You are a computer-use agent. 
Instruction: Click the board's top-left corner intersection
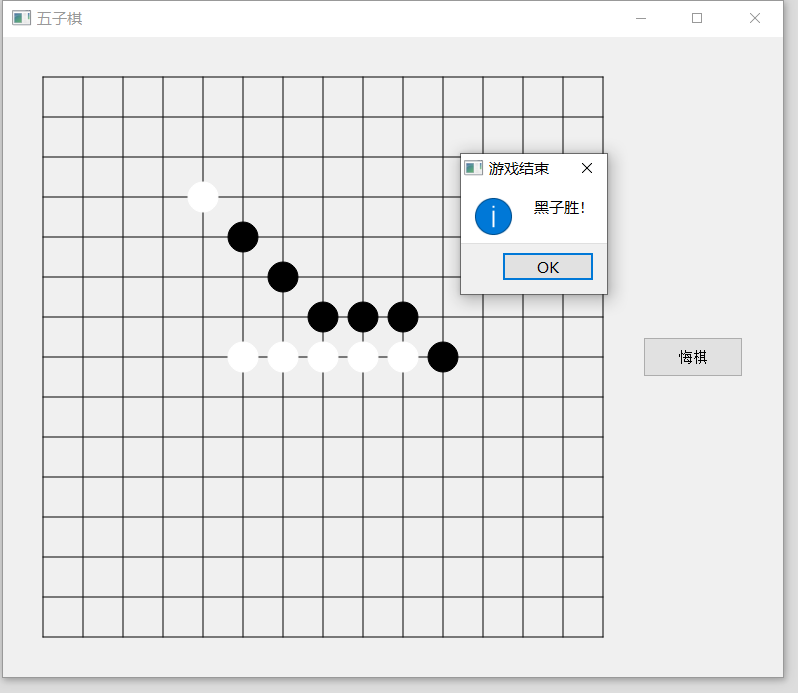tap(43, 77)
